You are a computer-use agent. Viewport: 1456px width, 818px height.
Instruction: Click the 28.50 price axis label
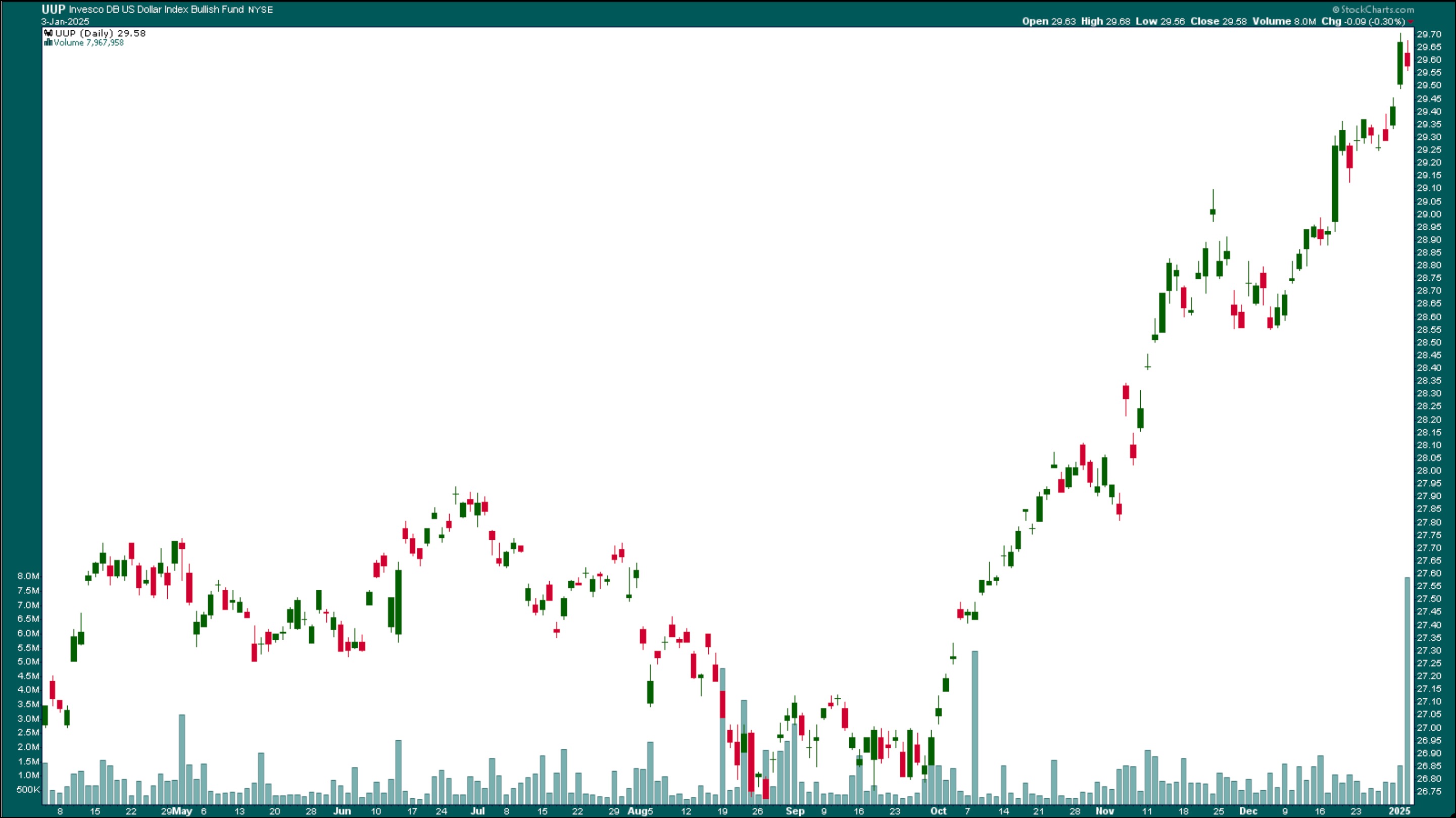coord(1428,342)
